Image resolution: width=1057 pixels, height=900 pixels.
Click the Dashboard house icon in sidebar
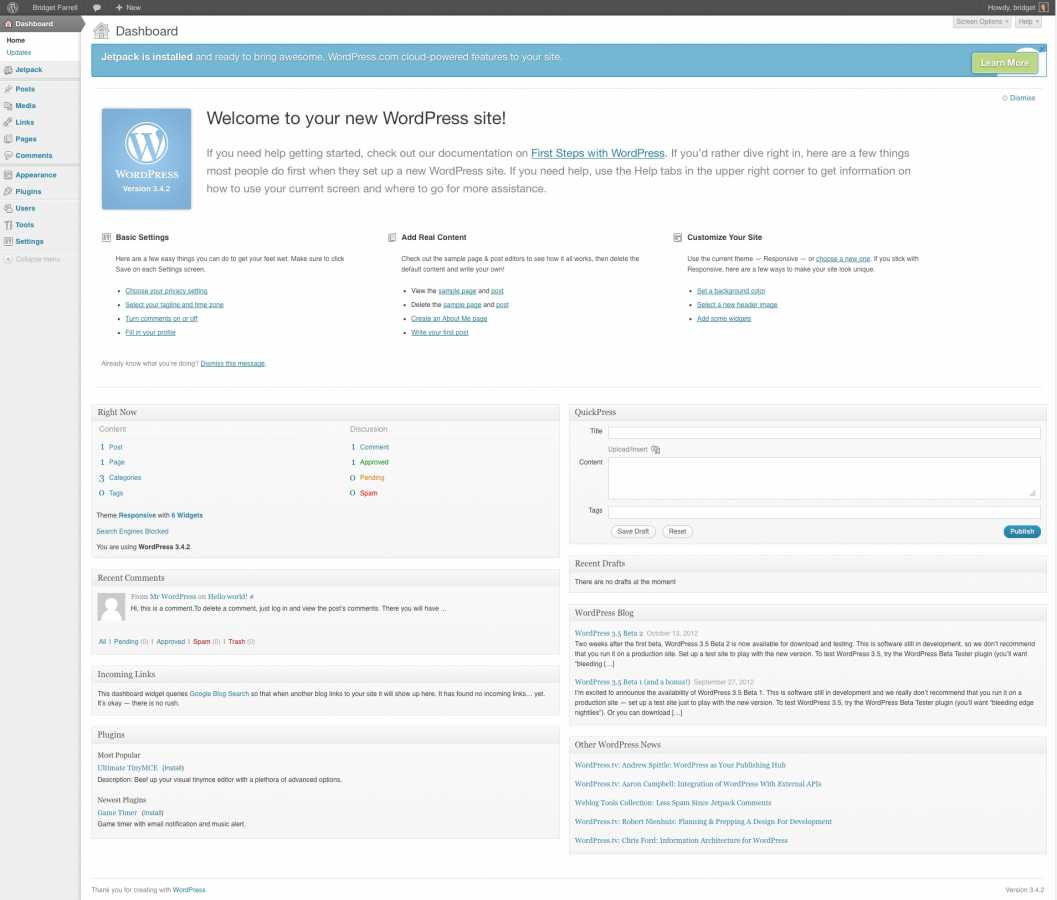(8, 24)
